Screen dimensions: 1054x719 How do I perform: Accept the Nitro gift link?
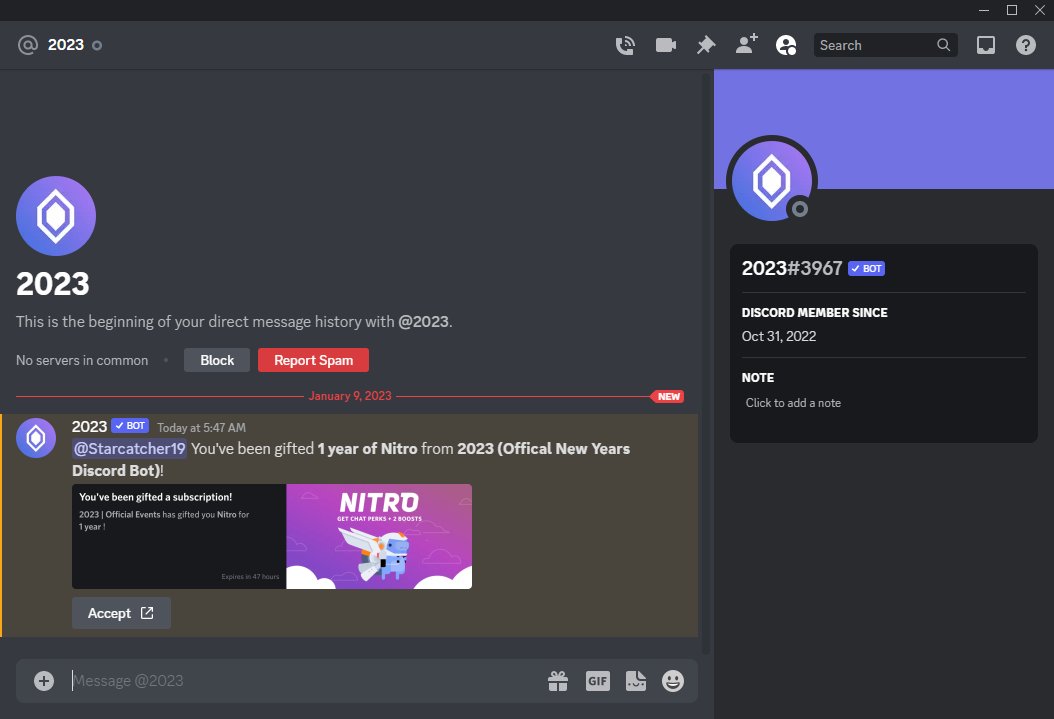coord(121,613)
